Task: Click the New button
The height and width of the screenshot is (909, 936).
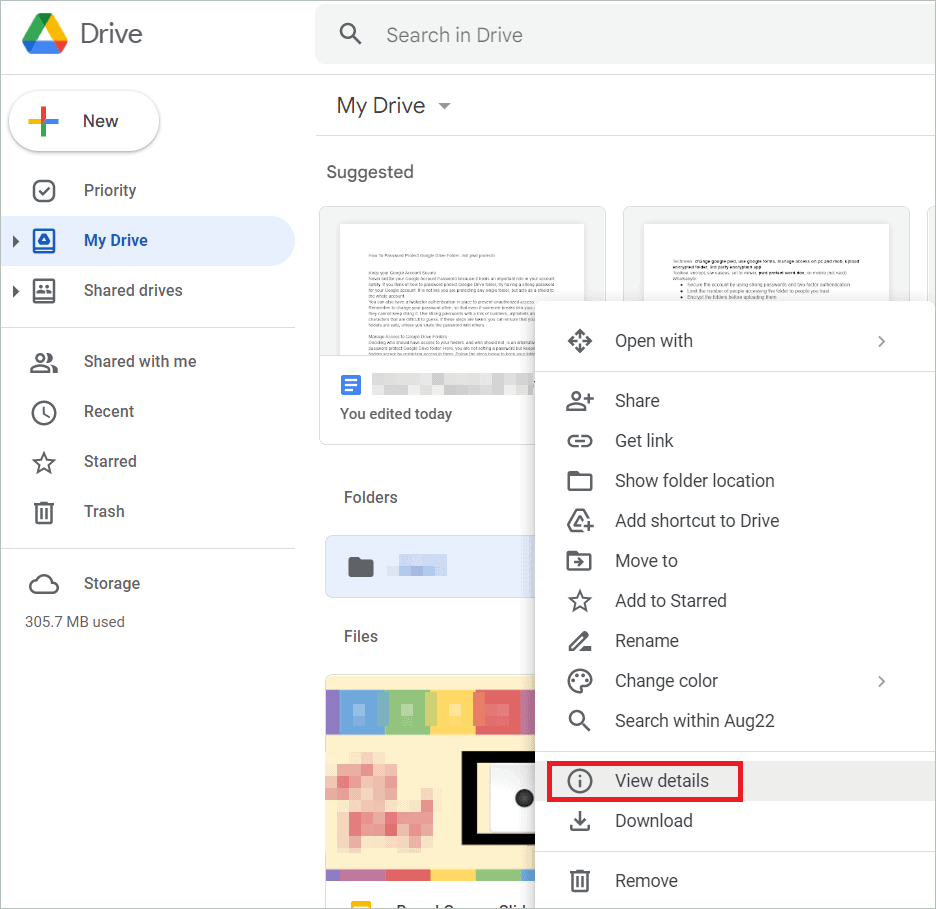Action: coord(84,120)
